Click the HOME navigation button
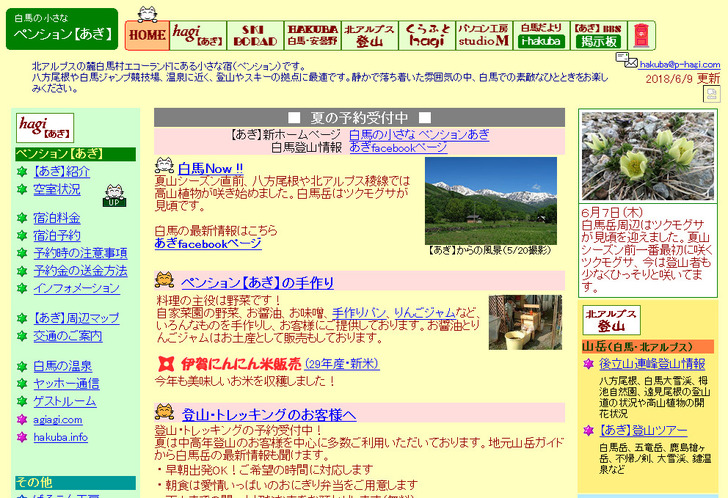728x498 pixels. 146,34
